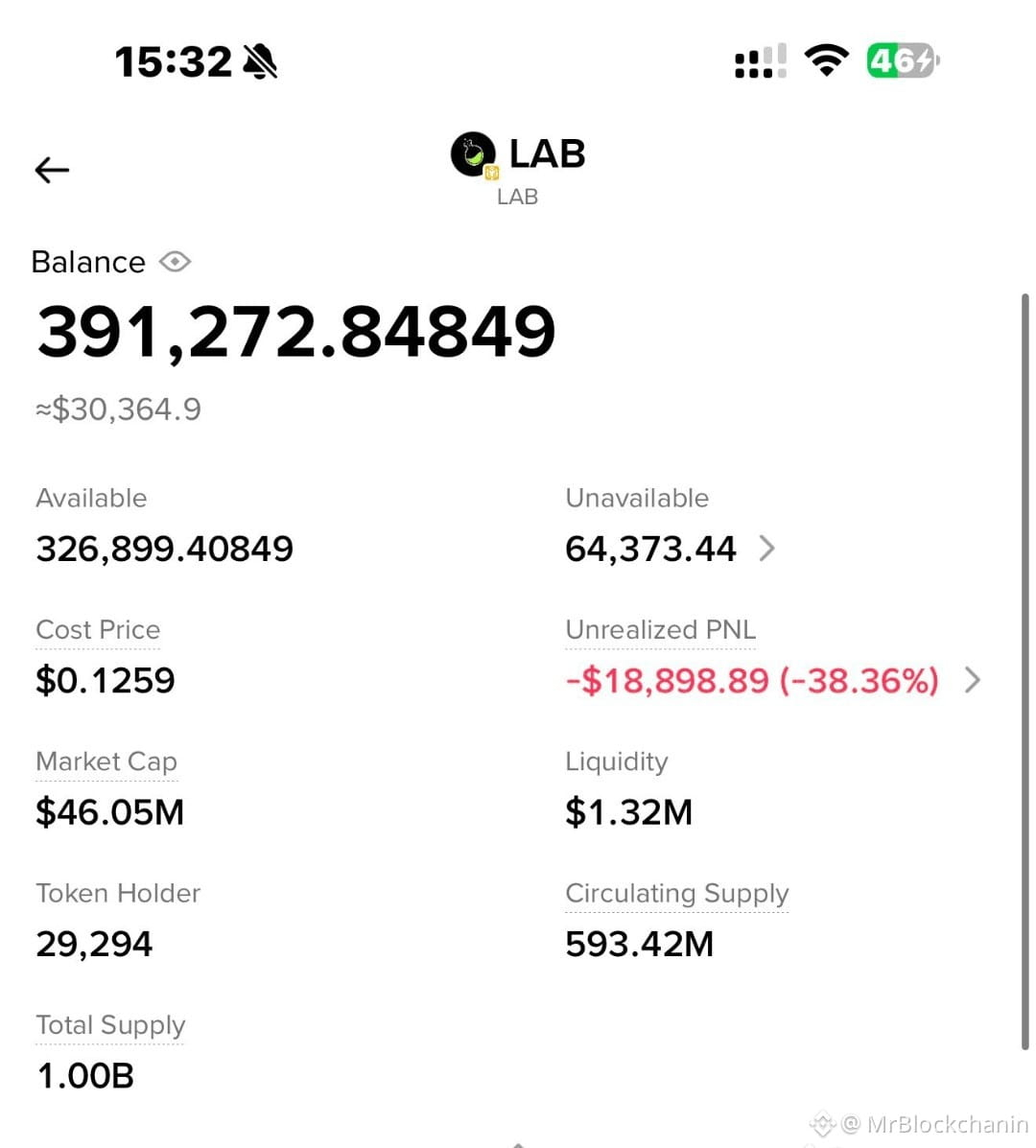
Task: Tap the 391,272.84849 balance amount
Action: coord(296,333)
